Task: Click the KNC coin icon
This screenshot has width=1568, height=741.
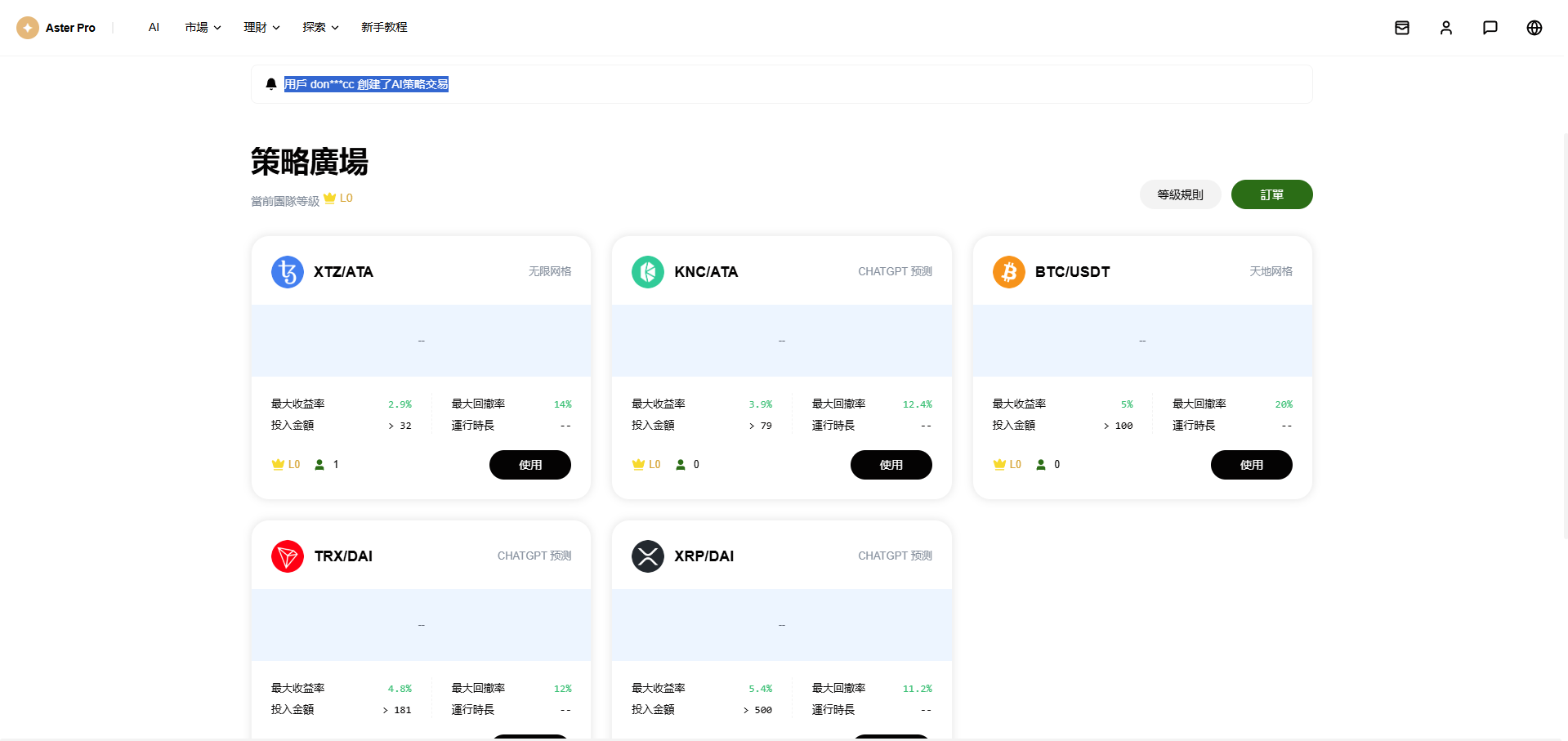Action: tap(648, 272)
